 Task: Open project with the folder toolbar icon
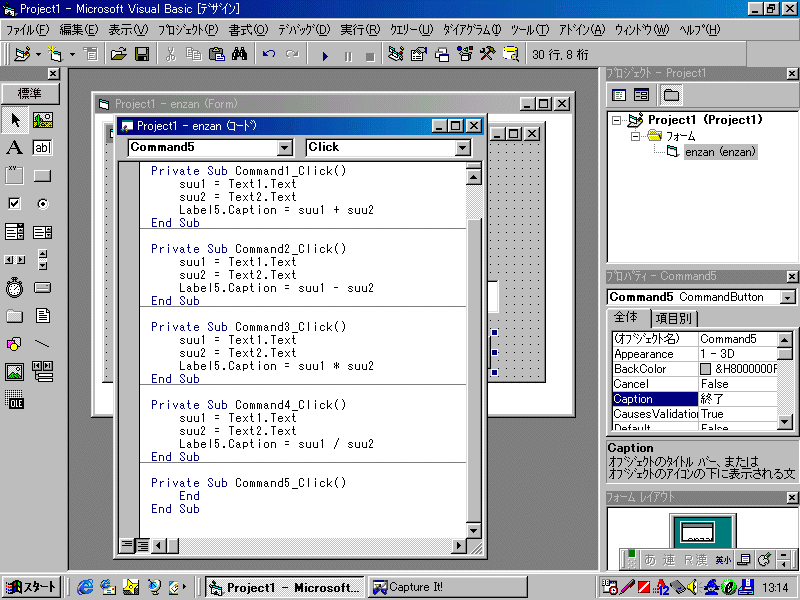118,54
